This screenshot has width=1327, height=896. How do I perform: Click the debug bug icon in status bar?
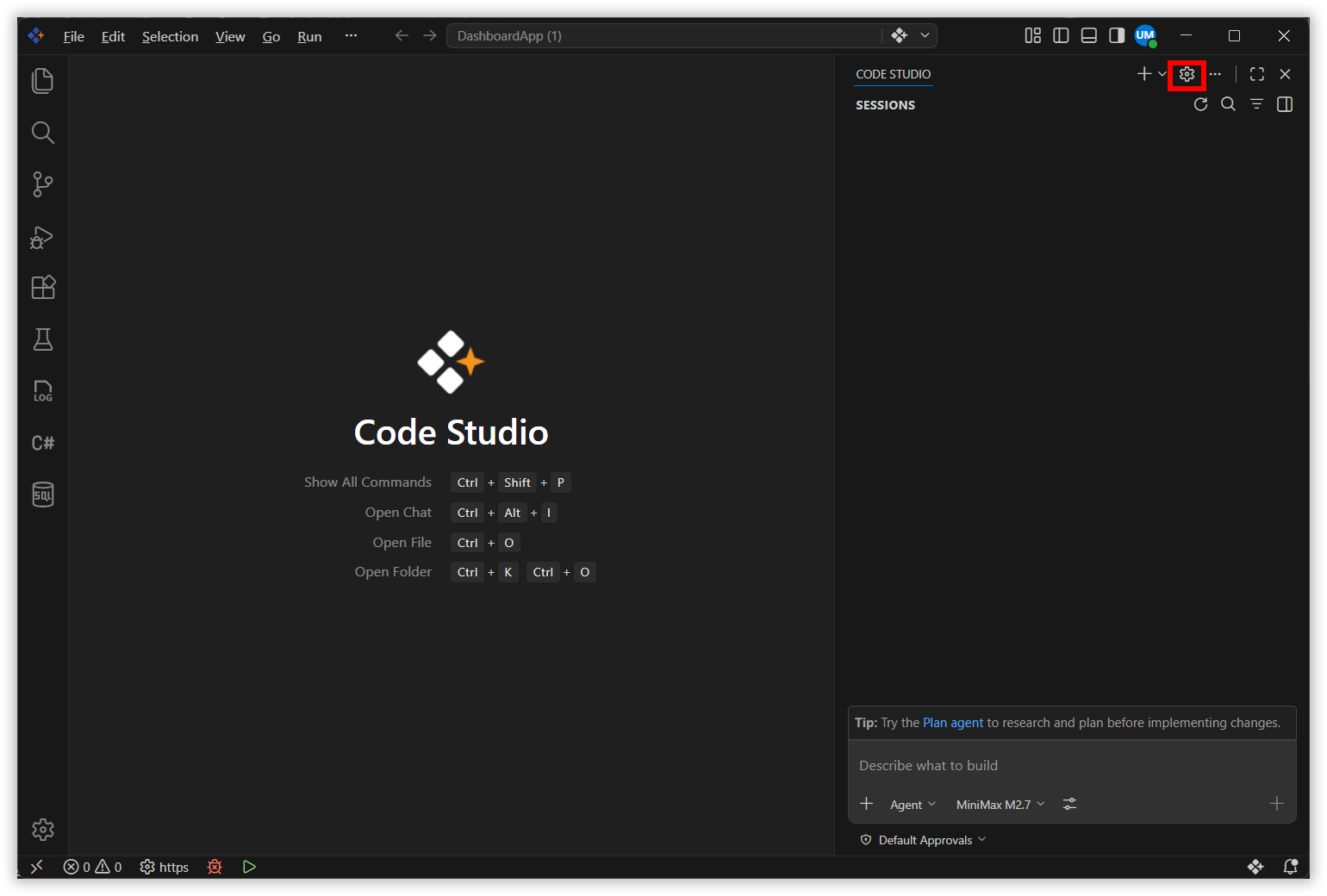coord(215,867)
